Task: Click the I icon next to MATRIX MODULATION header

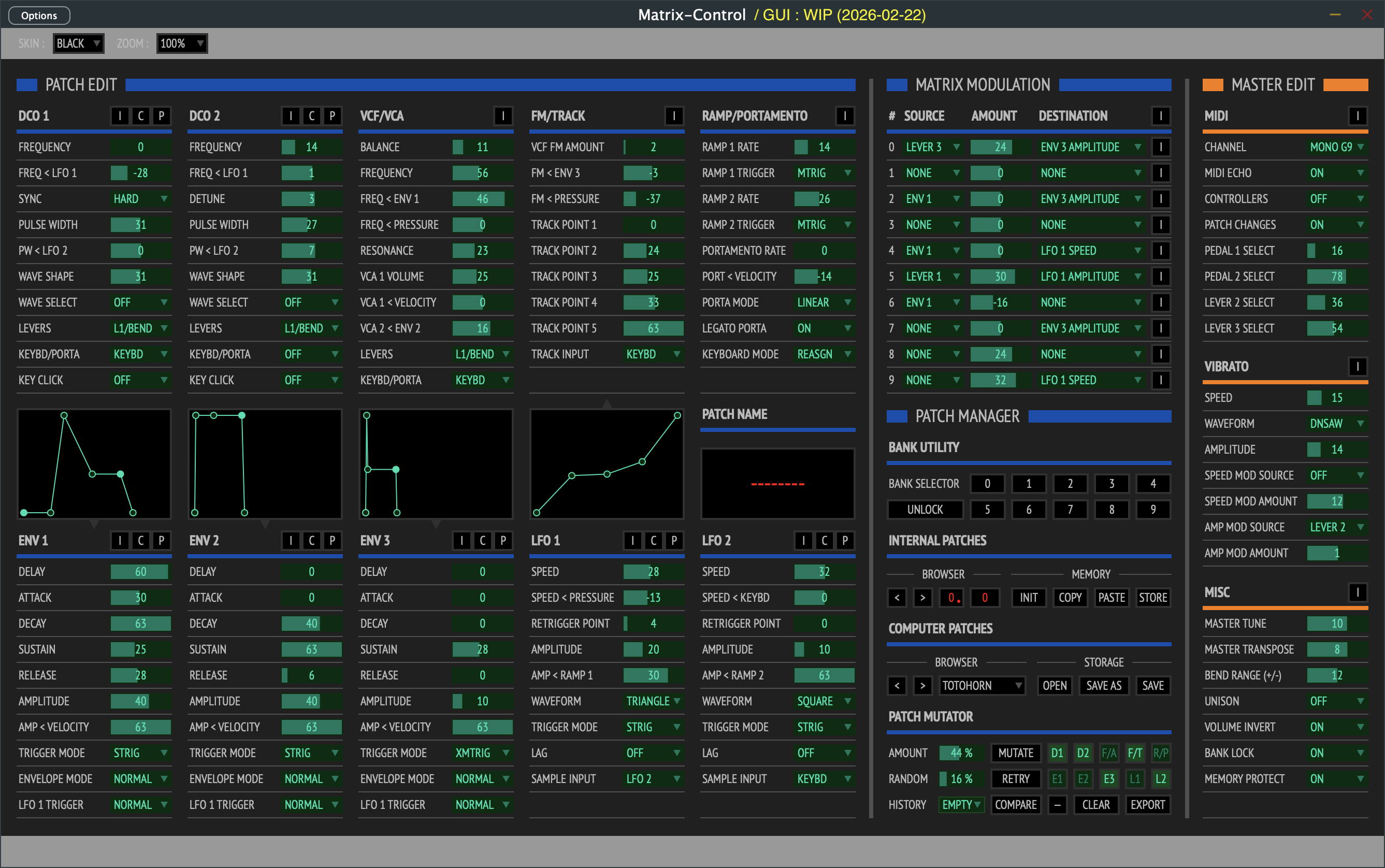Action: [x=1162, y=115]
